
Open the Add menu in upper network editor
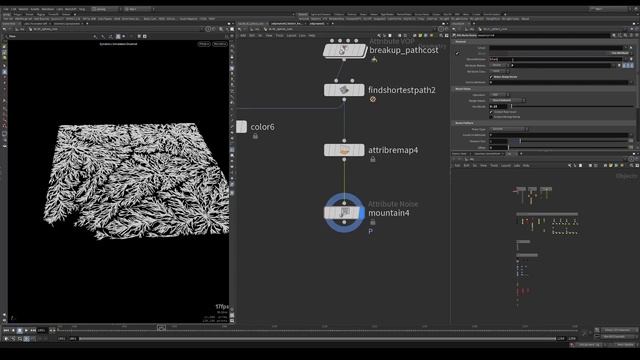point(243,36)
